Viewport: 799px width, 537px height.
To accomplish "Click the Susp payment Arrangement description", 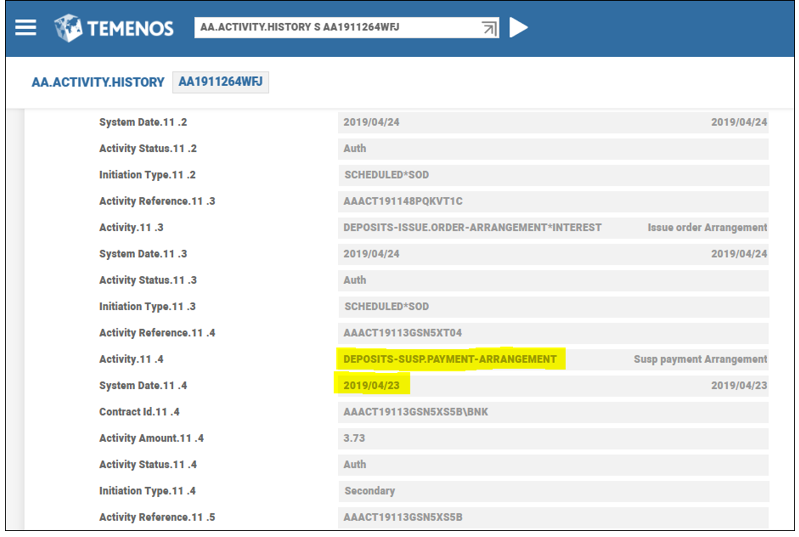I will click(x=700, y=359).
